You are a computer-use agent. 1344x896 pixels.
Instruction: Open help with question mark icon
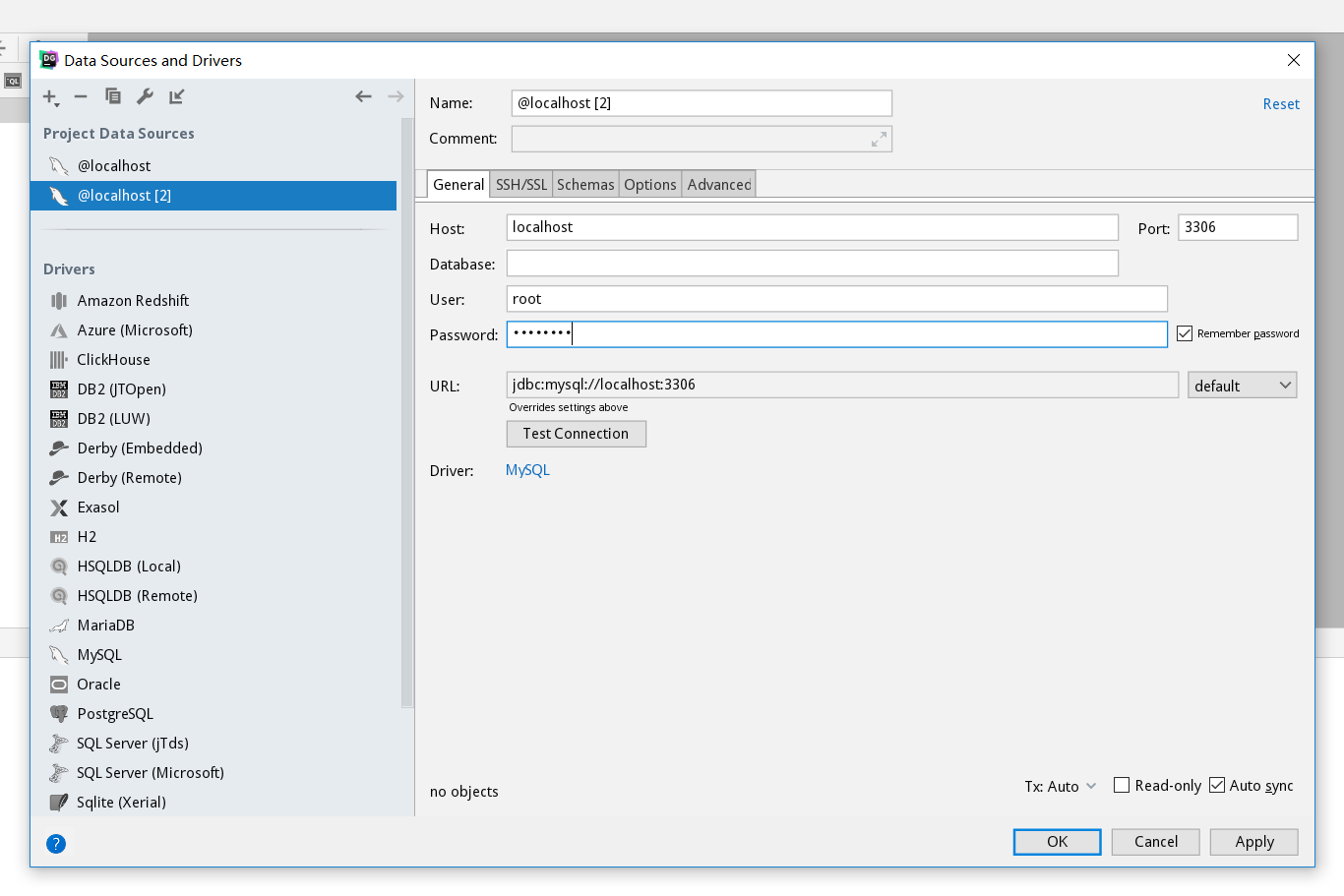56,843
